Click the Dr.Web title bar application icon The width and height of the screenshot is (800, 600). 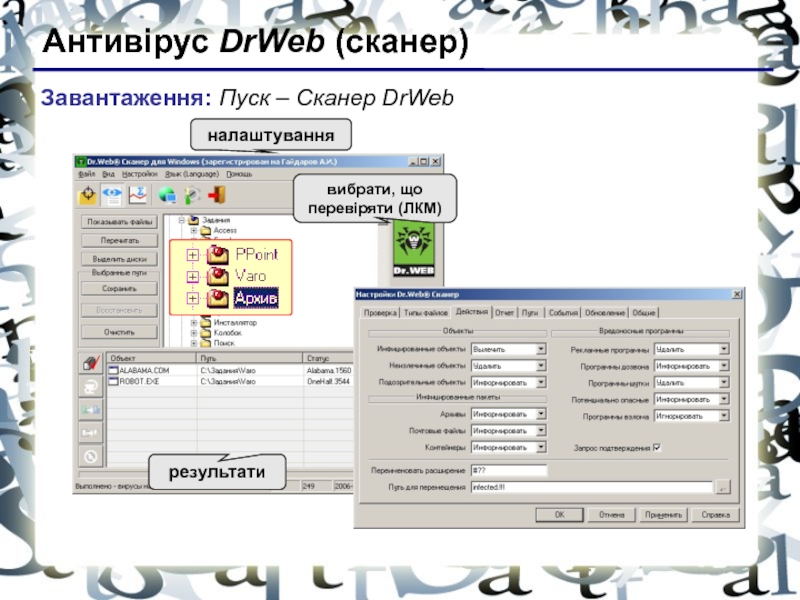point(81,162)
